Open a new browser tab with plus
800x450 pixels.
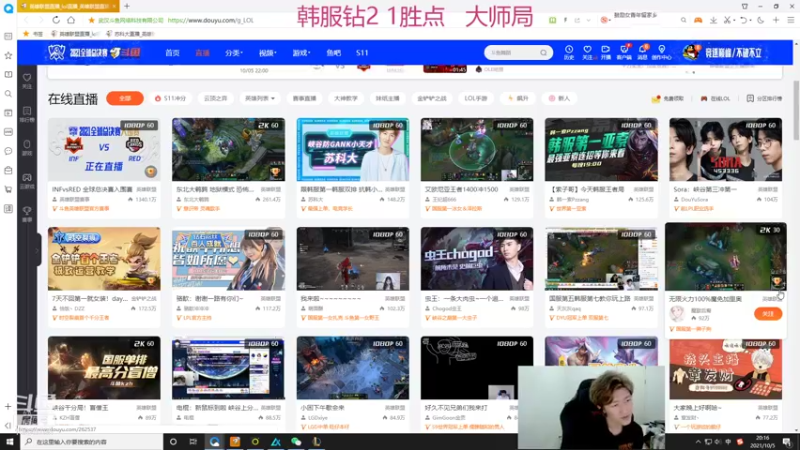(x=127, y=6)
